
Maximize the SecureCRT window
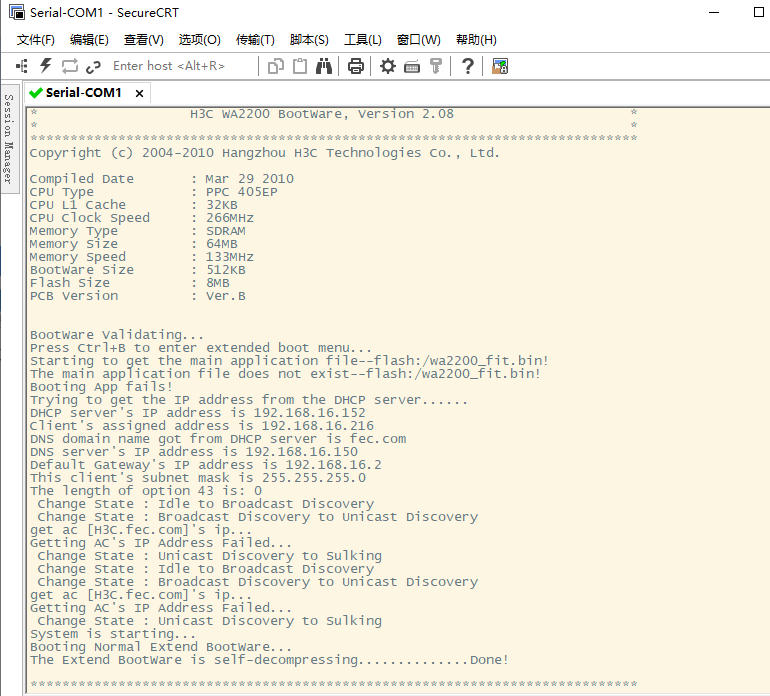point(759,12)
